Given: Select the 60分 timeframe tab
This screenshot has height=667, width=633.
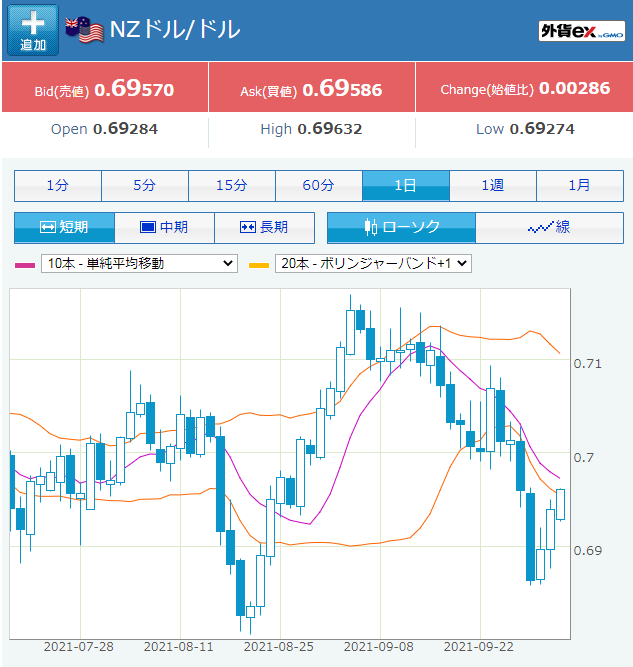Looking at the screenshot, I should pos(319,186).
